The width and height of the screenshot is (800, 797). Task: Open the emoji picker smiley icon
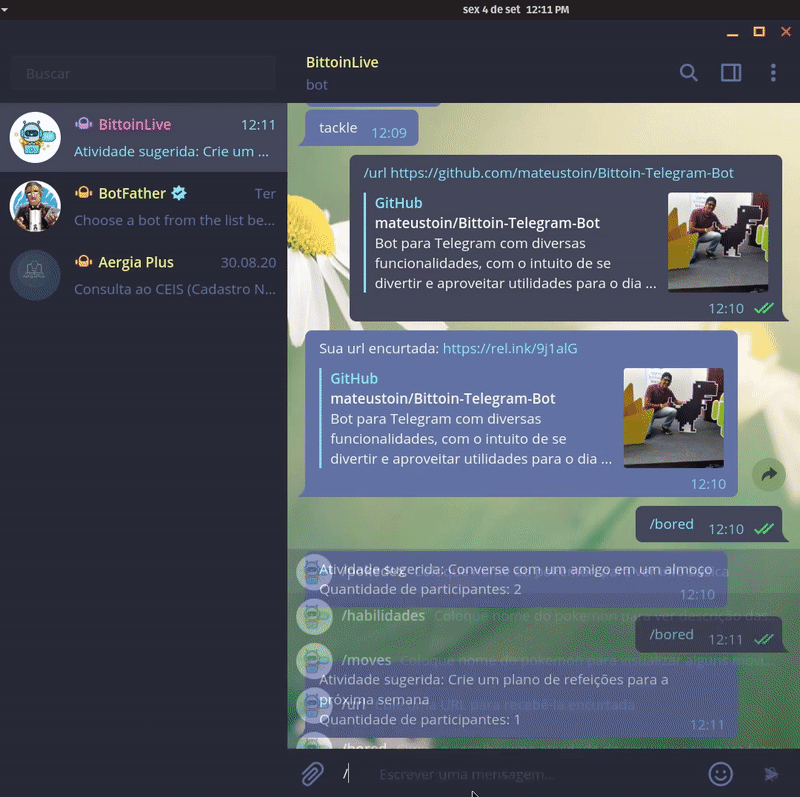pyautogui.click(x=720, y=773)
